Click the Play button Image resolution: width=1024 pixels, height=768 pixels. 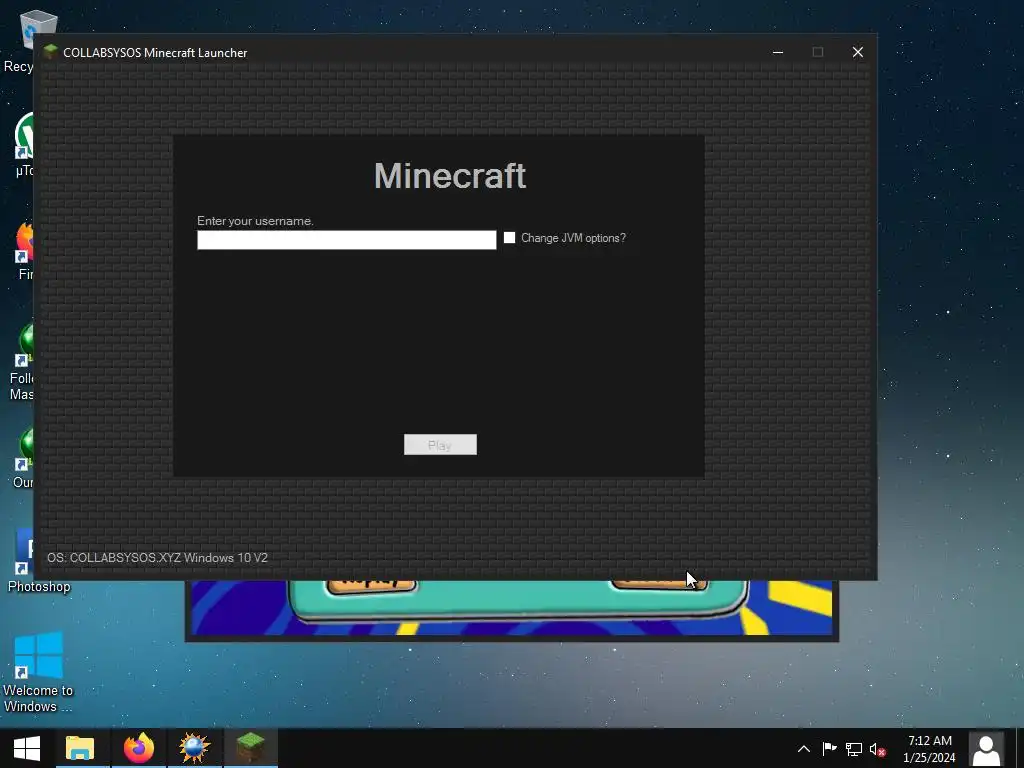440,445
